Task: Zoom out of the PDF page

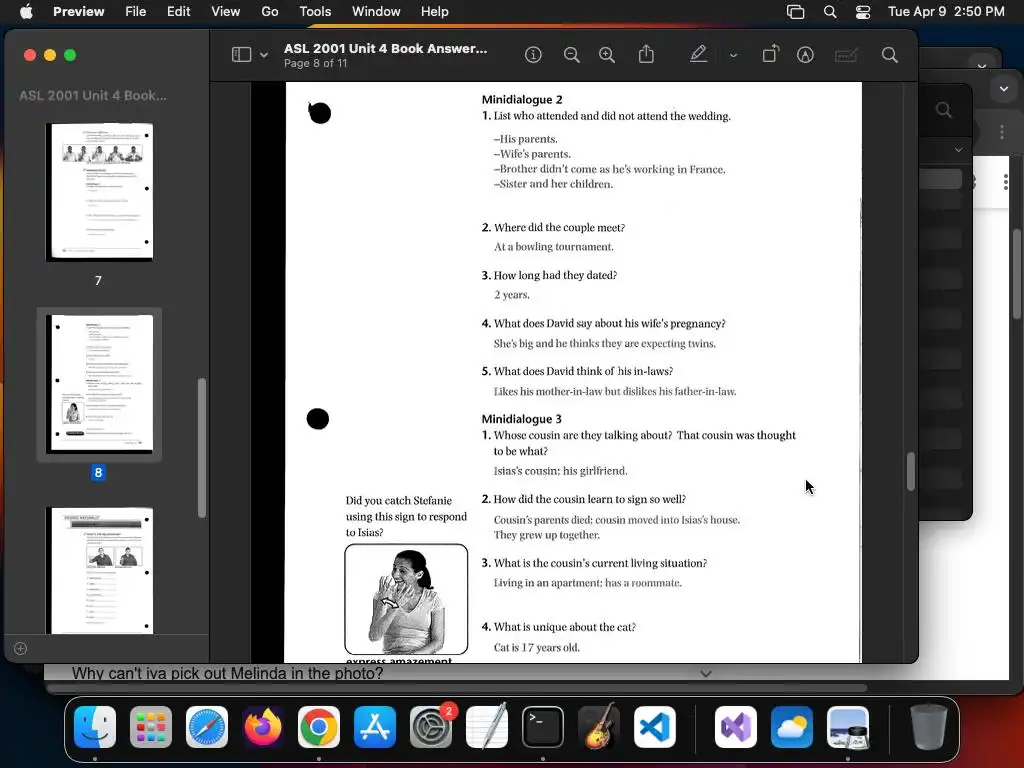Action: [571, 55]
